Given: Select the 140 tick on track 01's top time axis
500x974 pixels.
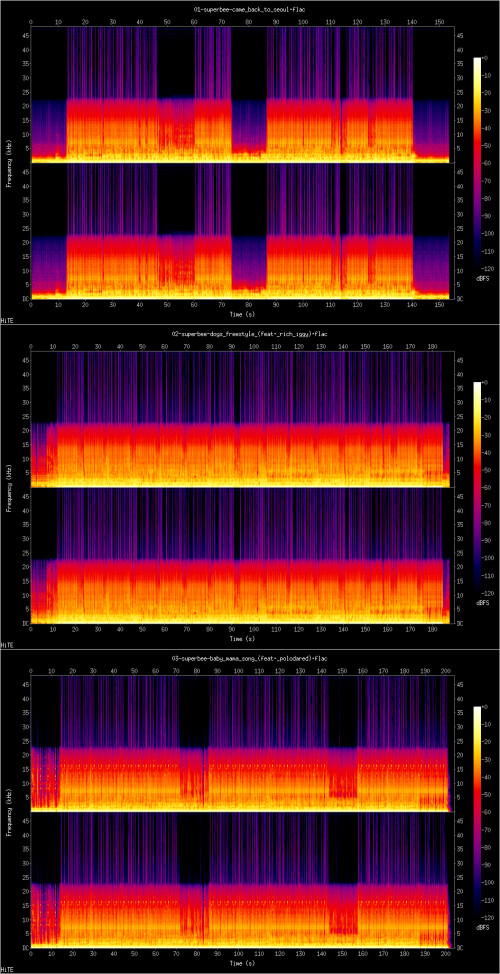Looking at the screenshot, I should pyautogui.click(x=411, y=21).
